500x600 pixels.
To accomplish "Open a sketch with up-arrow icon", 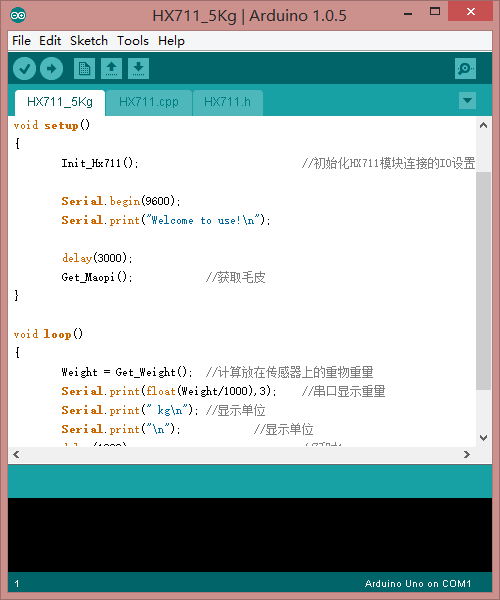I will click(x=111, y=68).
